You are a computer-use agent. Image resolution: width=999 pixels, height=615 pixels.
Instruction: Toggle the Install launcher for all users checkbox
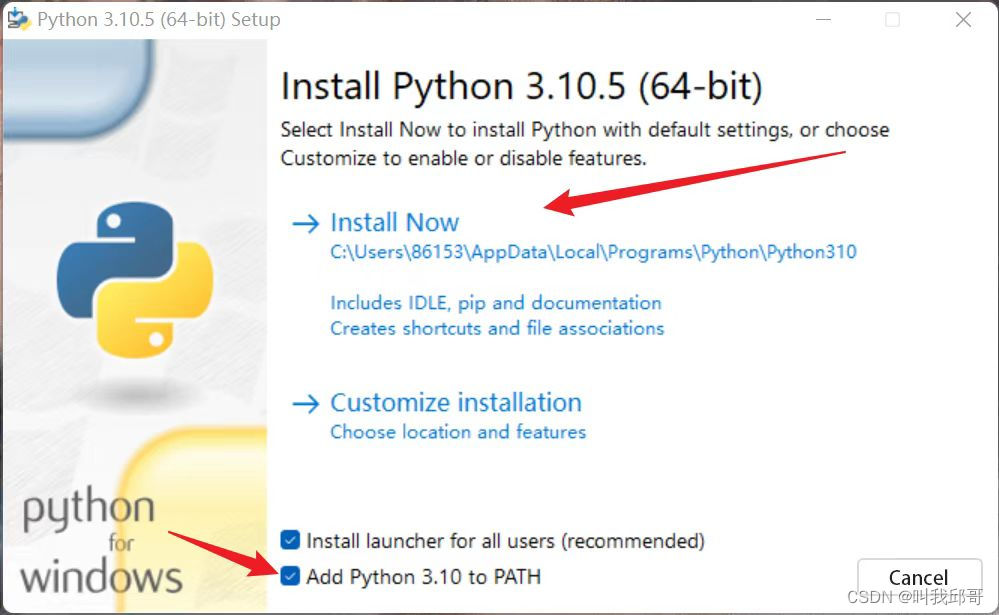tap(290, 541)
